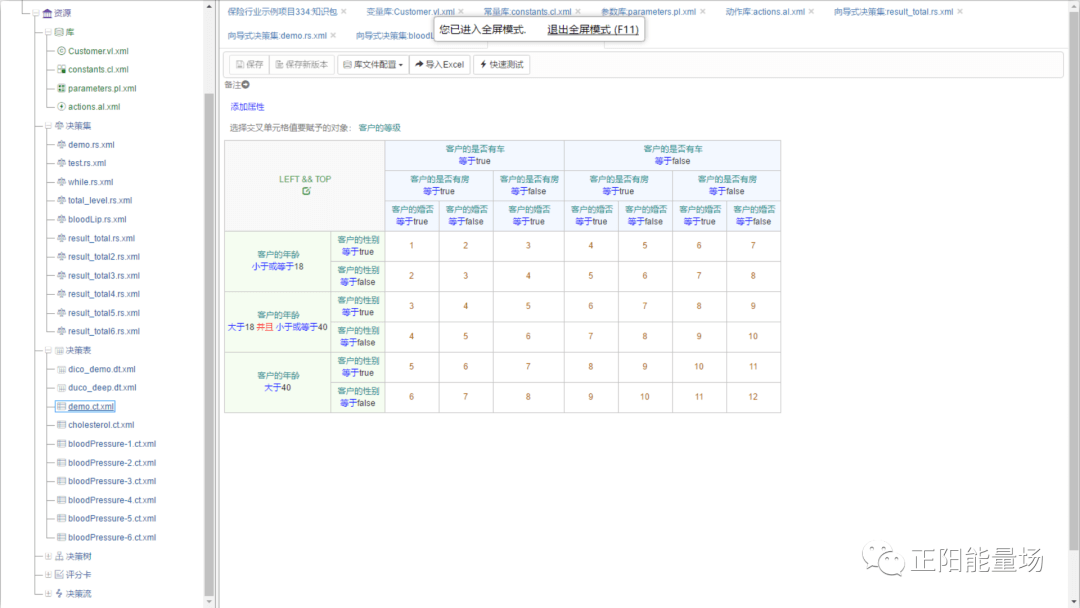Click the duco_deep.dt.xml table icon
This screenshot has height=608, width=1080.
(x=61, y=388)
